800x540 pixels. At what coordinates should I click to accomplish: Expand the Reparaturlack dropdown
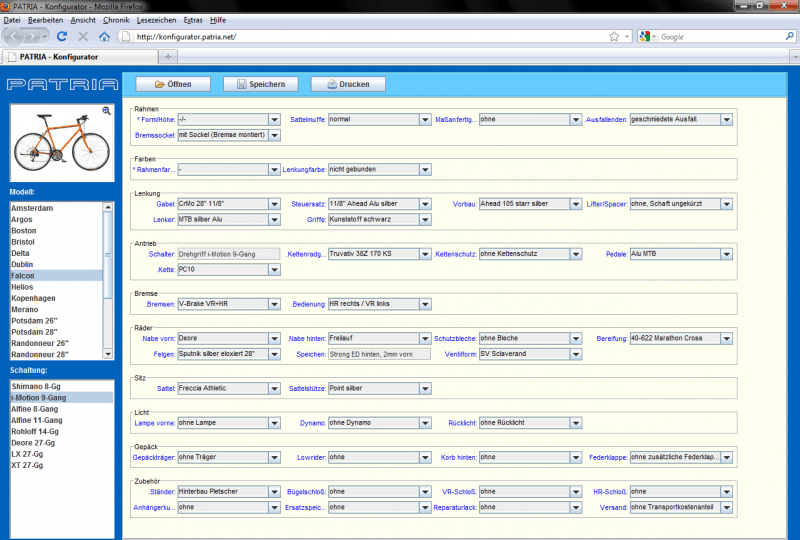click(576, 507)
